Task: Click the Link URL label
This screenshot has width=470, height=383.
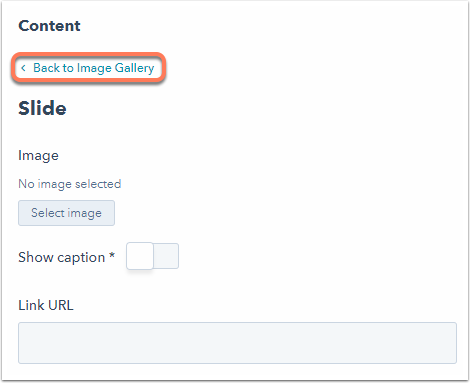Action: tap(46, 305)
